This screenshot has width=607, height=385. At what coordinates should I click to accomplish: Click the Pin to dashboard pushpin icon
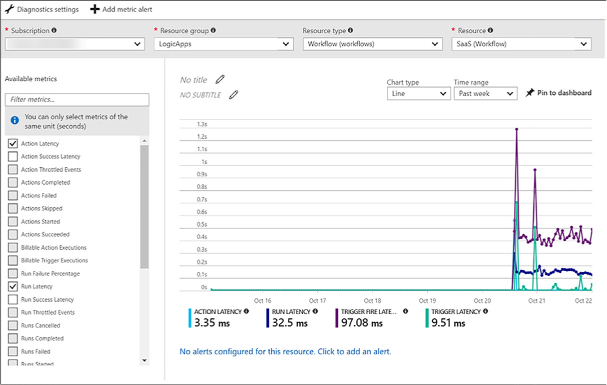coord(530,92)
